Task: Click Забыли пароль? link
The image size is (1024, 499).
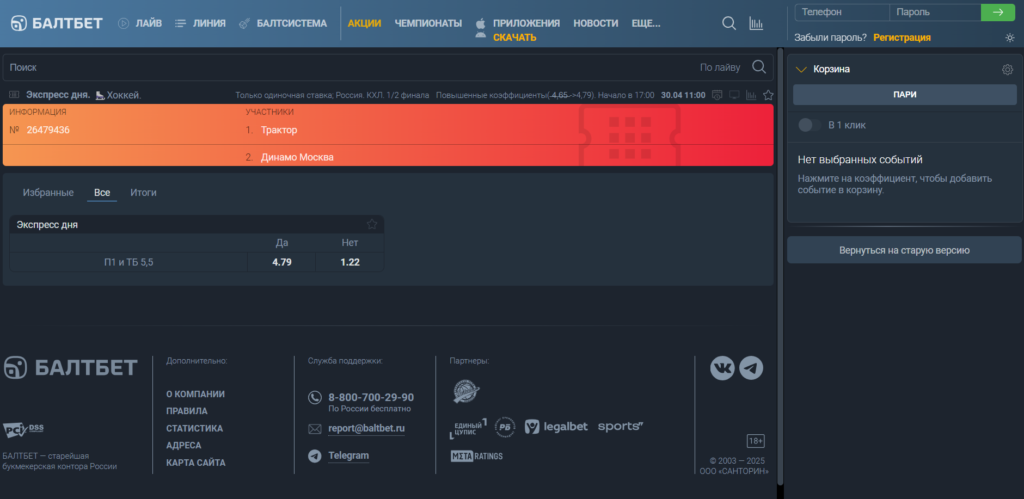Action: tap(831, 38)
